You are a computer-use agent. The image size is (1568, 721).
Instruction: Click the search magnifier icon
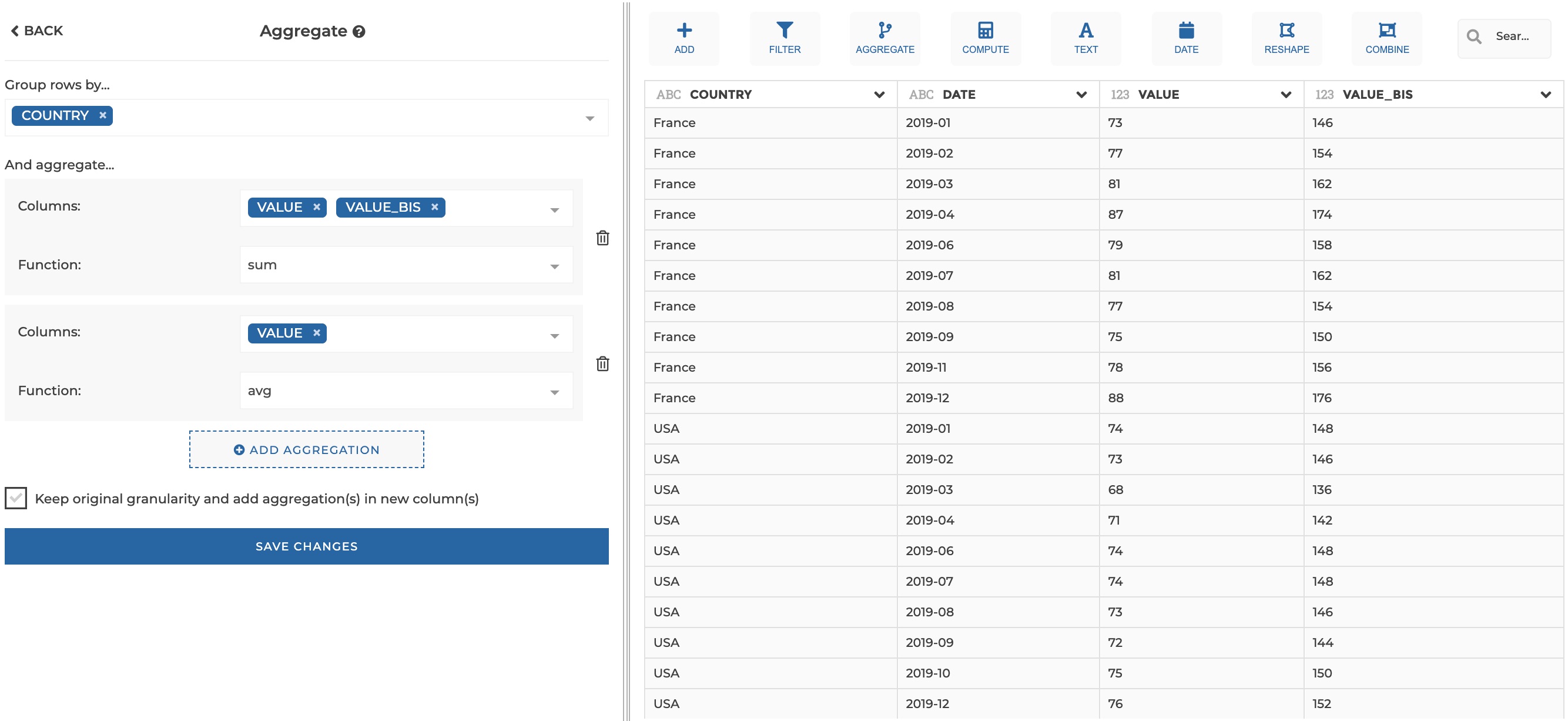point(1473,36)
